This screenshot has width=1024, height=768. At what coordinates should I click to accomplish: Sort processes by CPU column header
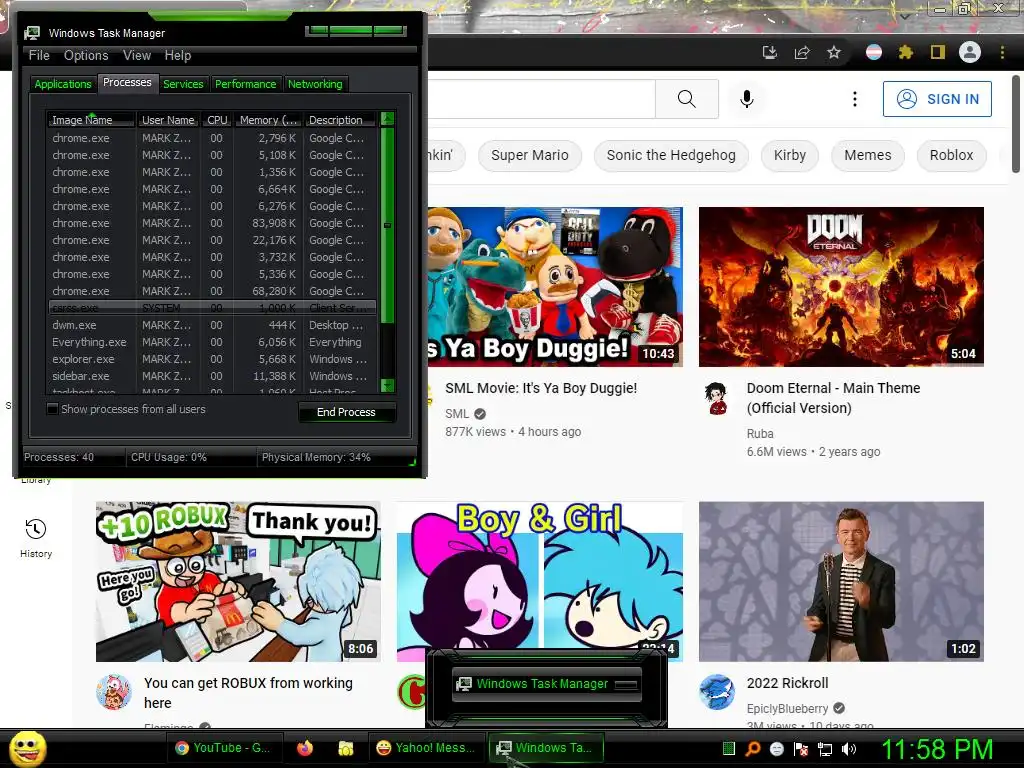coord(217,120)
